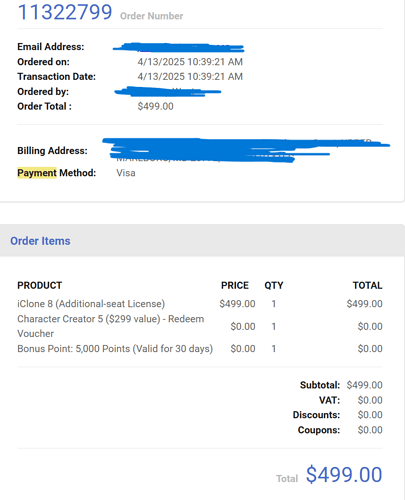This screenshot has height=500, width=405.
Task: Click the PRODUCT column header
Action: coord(40,285)
